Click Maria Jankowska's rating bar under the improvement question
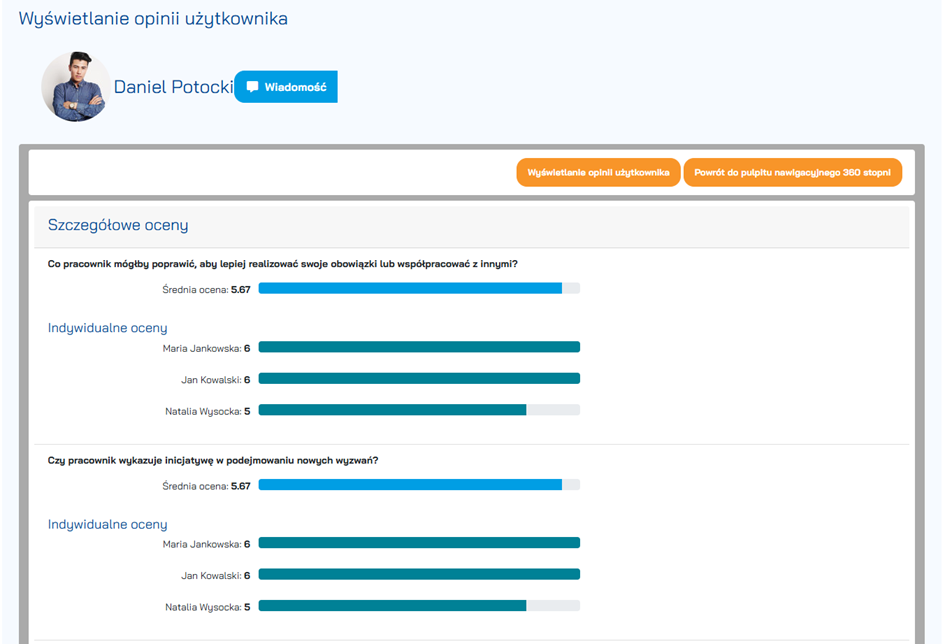Viewport: 945px width, 644px height. (x=418, y=348)
